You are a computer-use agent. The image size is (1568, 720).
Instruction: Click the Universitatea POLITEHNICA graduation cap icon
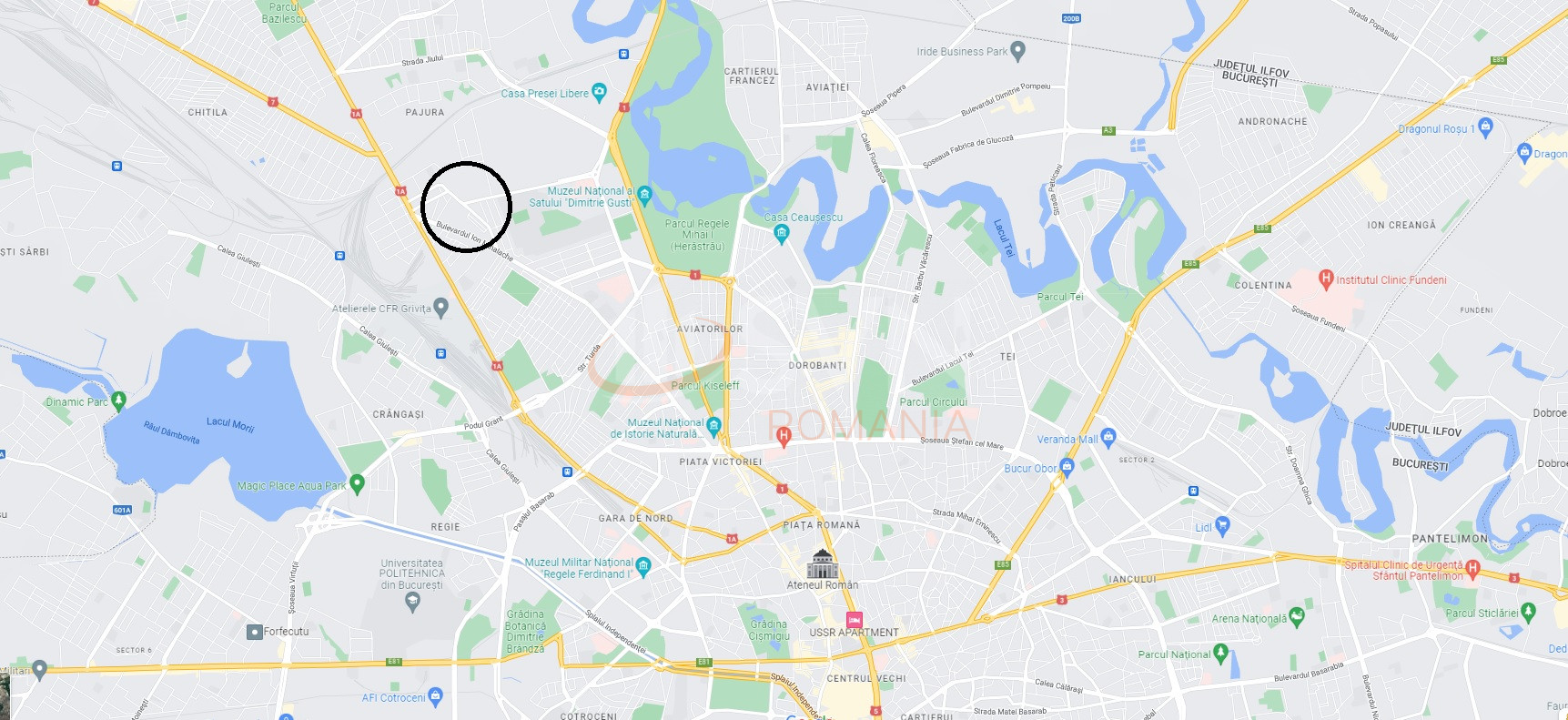click(x=412, y=600)
